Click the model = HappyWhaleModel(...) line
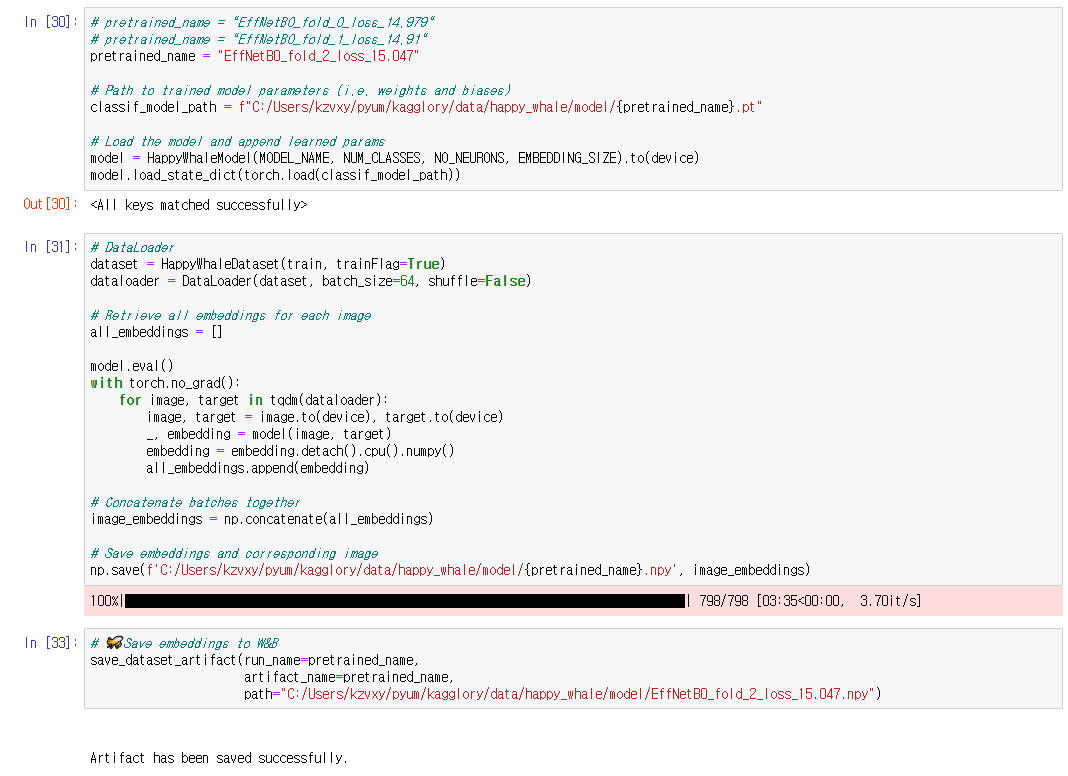This screenshot has width=1068, height=776. tap(394, 159)
